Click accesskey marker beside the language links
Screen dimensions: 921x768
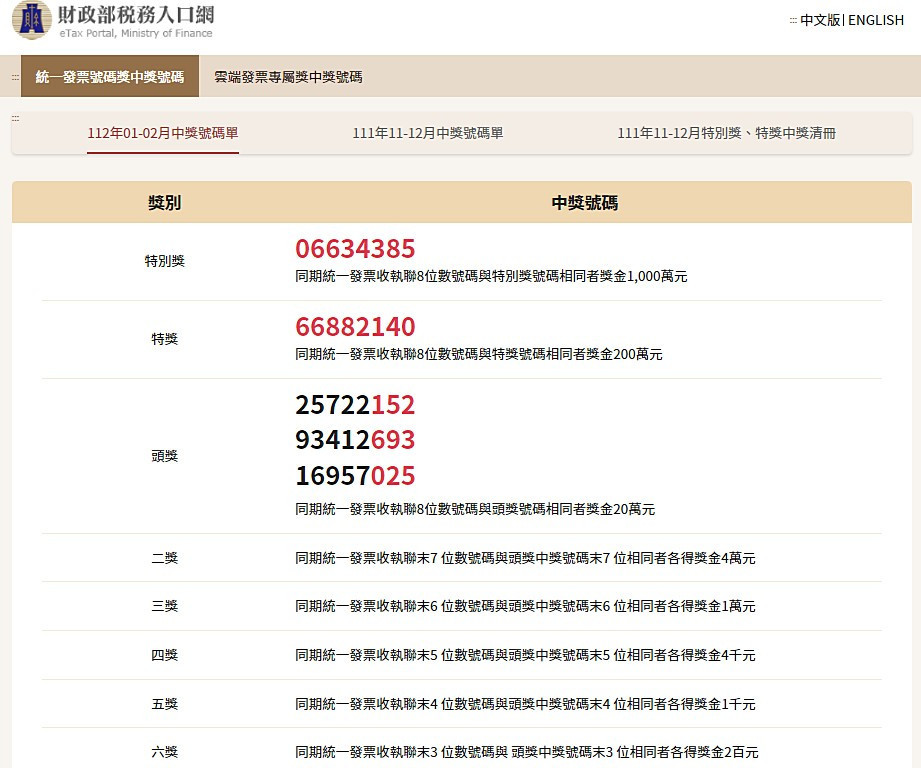tap(793, 21)
